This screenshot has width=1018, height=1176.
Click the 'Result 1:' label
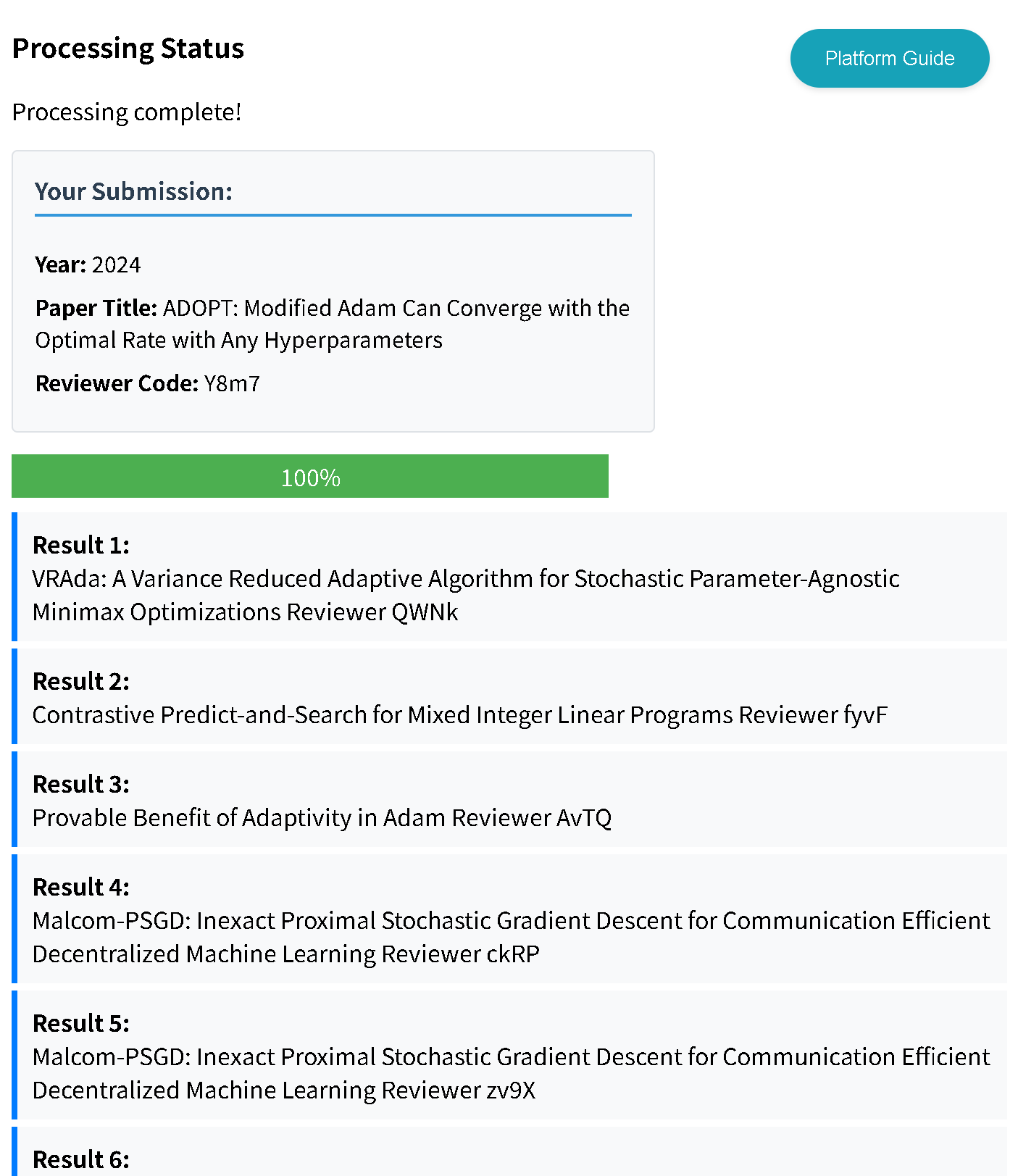pyautogui.click(x=81, y=545)
